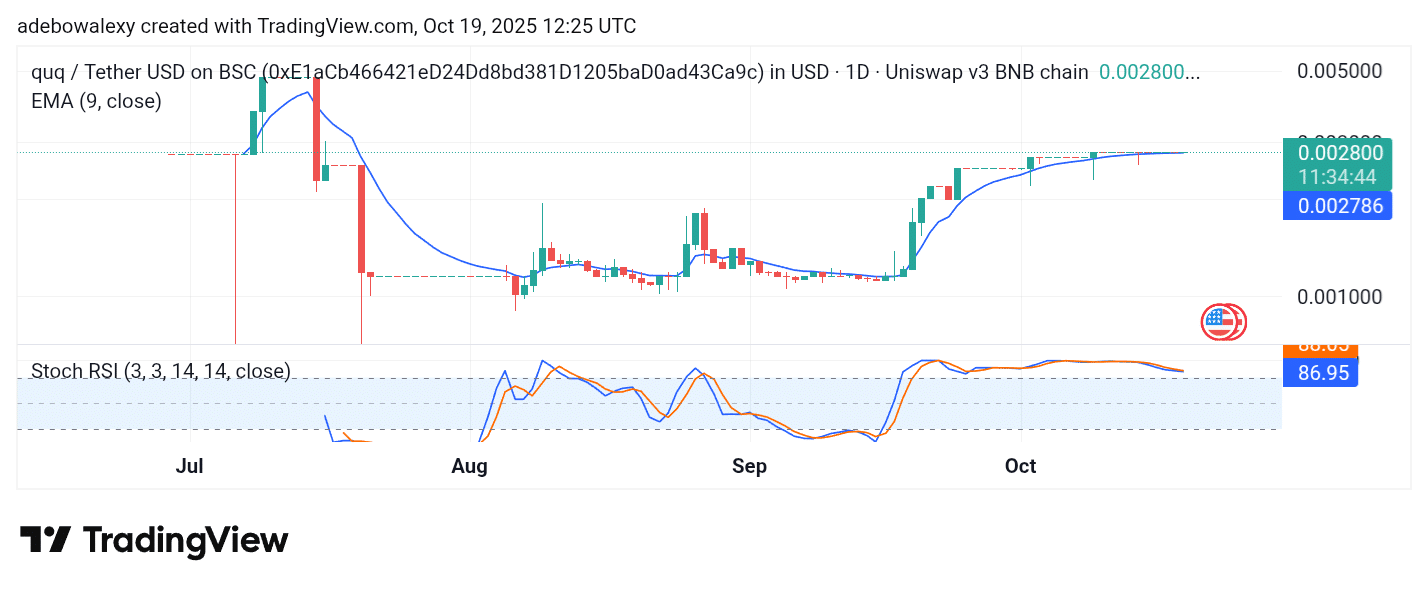This screenshot has width=1428, height=591.
Task: Click the Aug label on time axis
Action: pos(469,466)
